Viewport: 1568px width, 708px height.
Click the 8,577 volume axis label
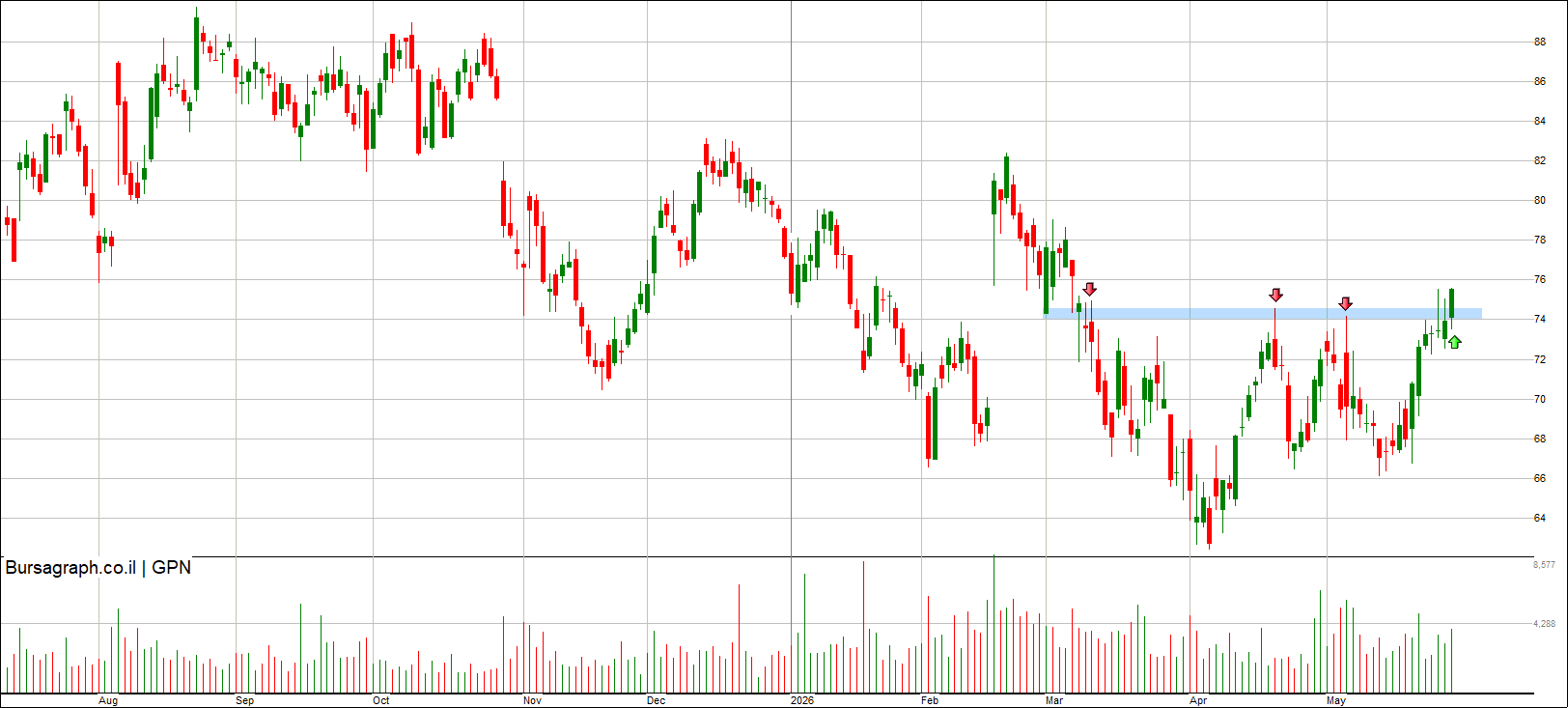coord(1544,564)
